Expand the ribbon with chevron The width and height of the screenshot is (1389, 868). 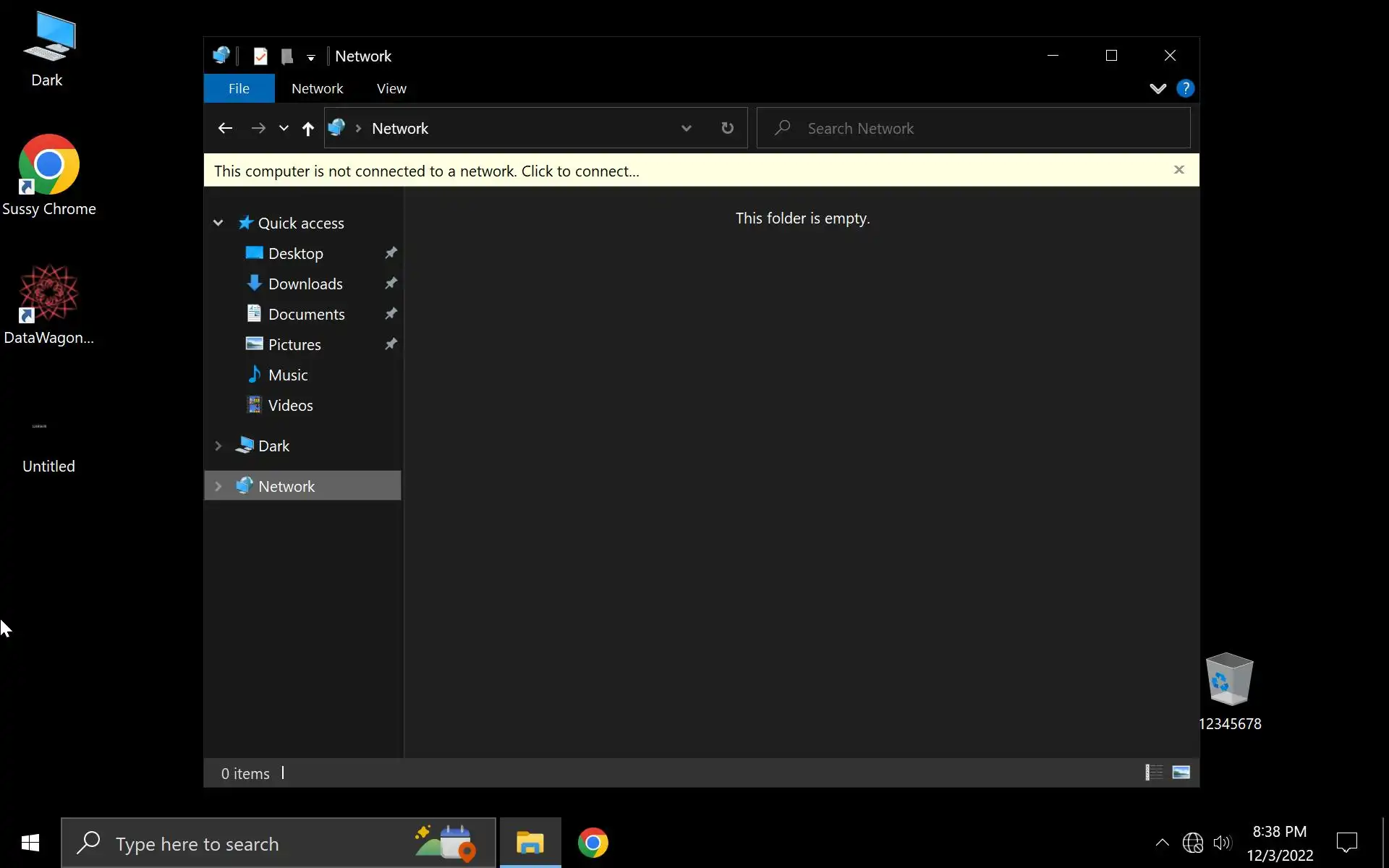tap(1157, 88)
